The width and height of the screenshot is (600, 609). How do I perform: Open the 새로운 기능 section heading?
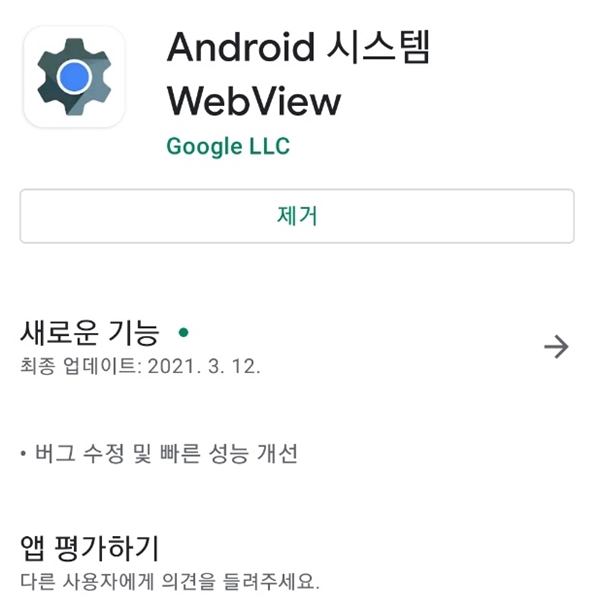coord(90,333)
